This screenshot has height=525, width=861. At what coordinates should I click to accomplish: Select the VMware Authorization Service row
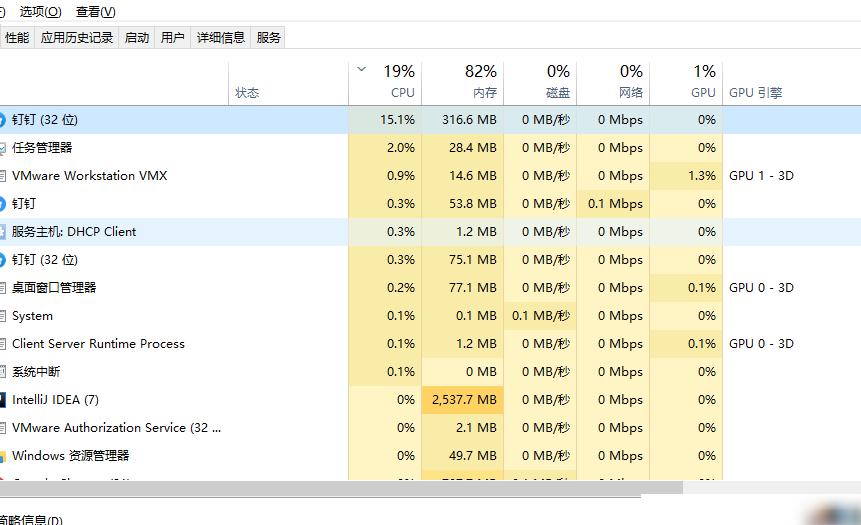pyautogui.click(x=430, y=428)
